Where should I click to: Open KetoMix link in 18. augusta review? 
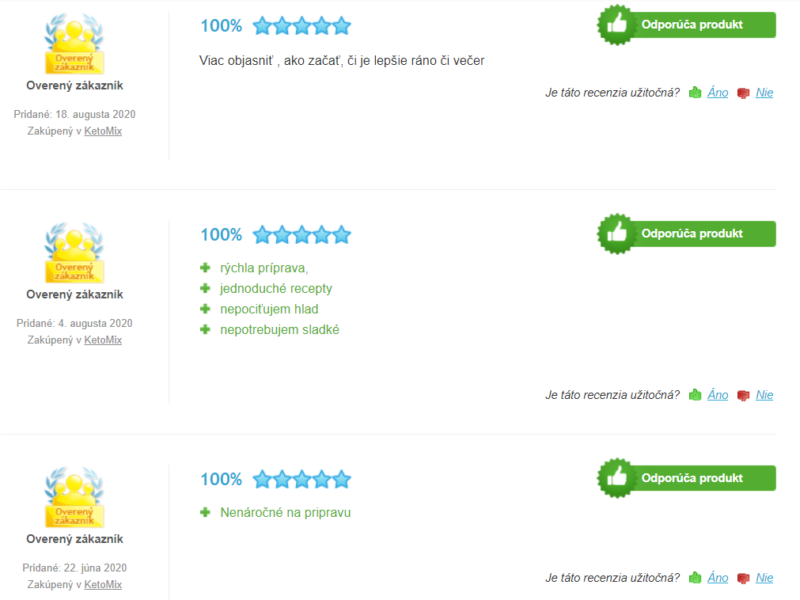[103, 131]
